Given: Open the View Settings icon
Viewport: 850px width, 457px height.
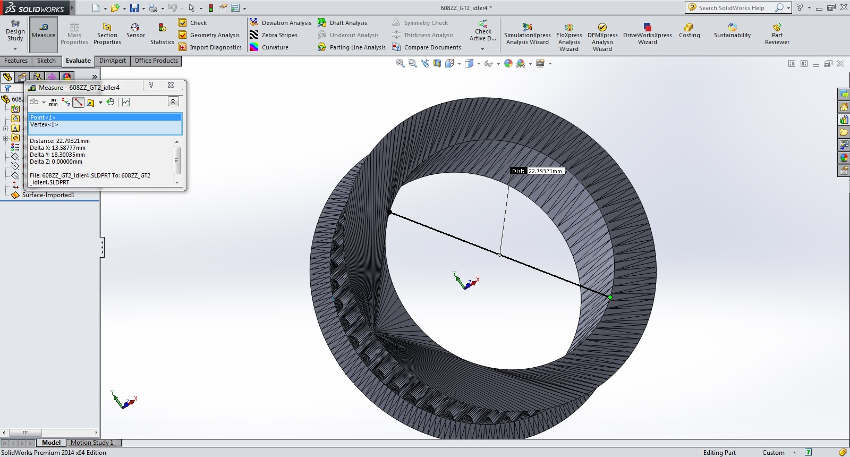Looking at the screenshot, I should point(540,63).
